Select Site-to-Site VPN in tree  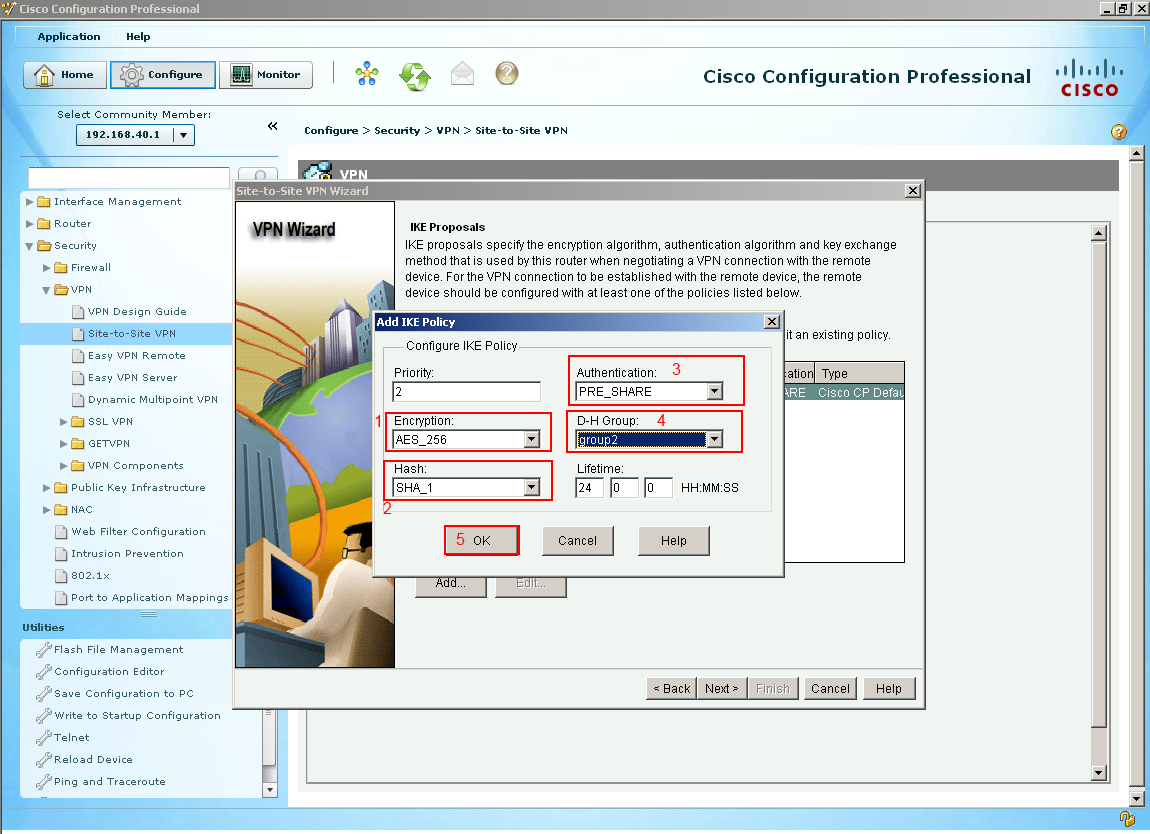[132, 334]
